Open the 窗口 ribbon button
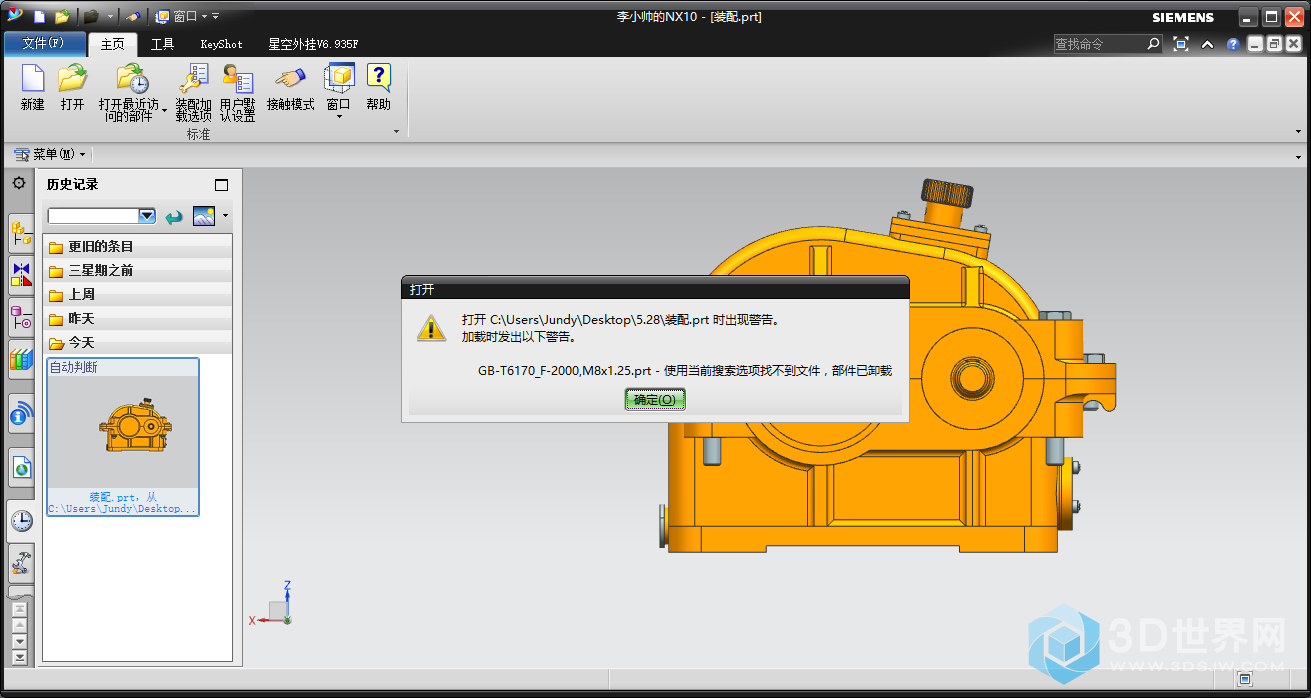This screenshot has width=1311, height=698. (x=339, y=92)
